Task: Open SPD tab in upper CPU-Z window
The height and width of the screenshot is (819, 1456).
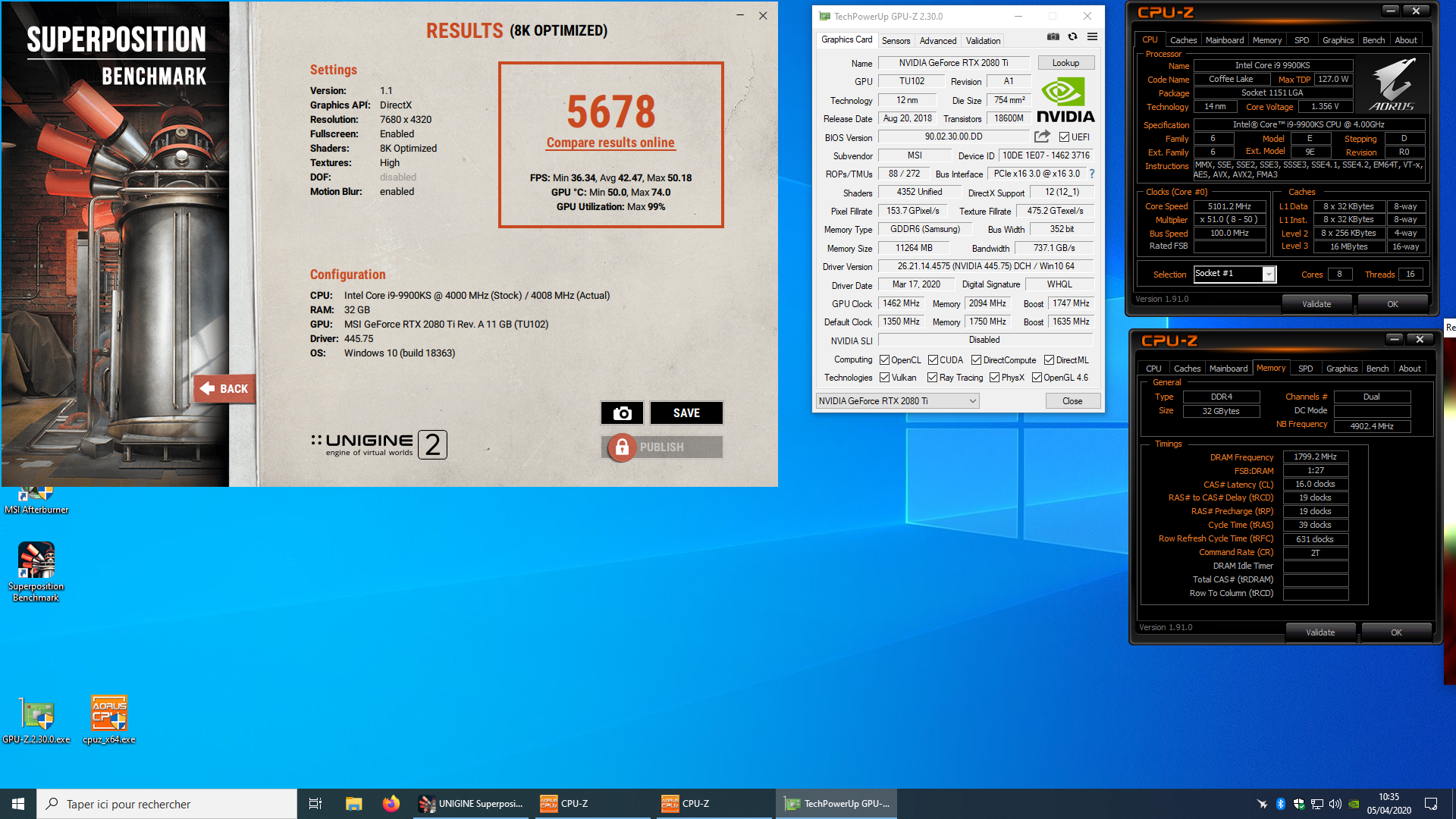Action: click(1301, 40)
